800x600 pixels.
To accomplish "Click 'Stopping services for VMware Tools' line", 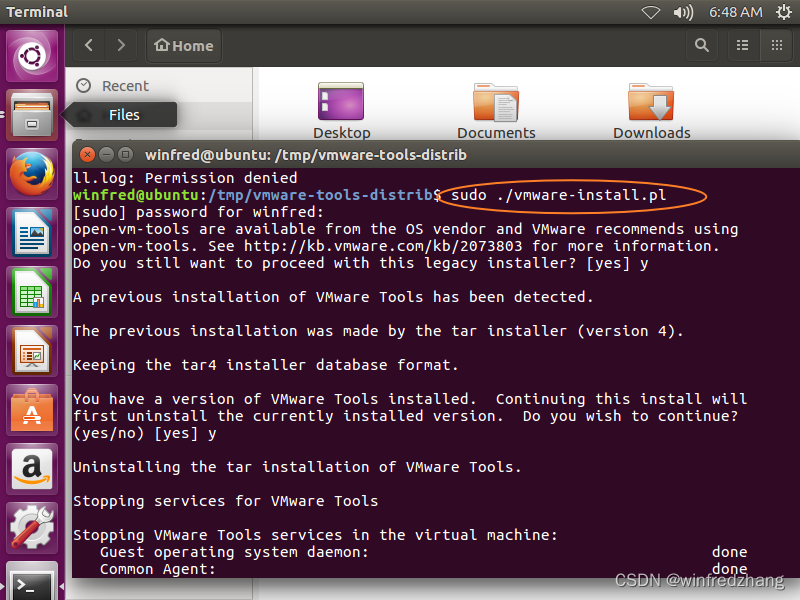I will click(x=226, y=502).
